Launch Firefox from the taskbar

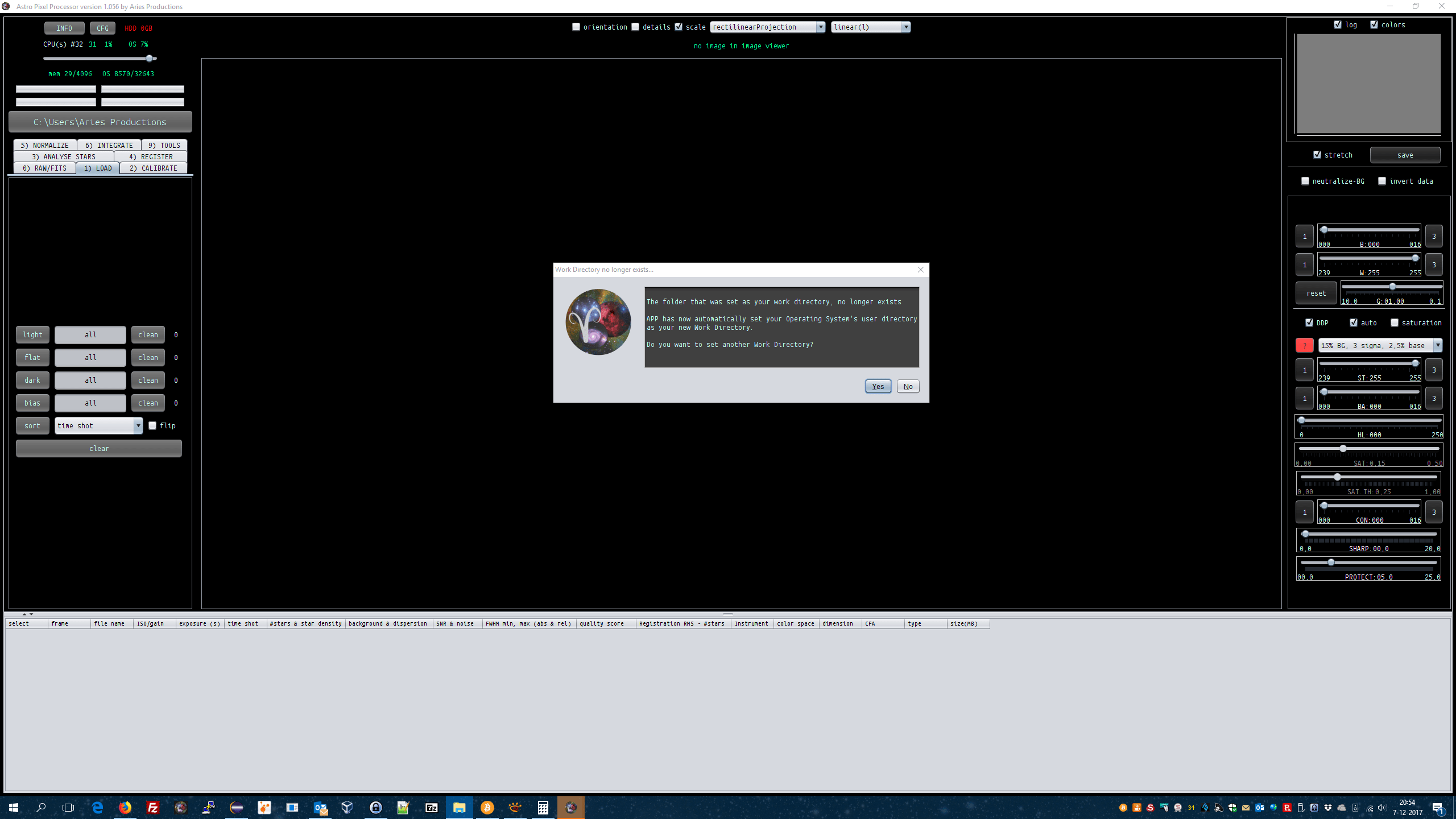pyautogui.click(x=125, y=807)
